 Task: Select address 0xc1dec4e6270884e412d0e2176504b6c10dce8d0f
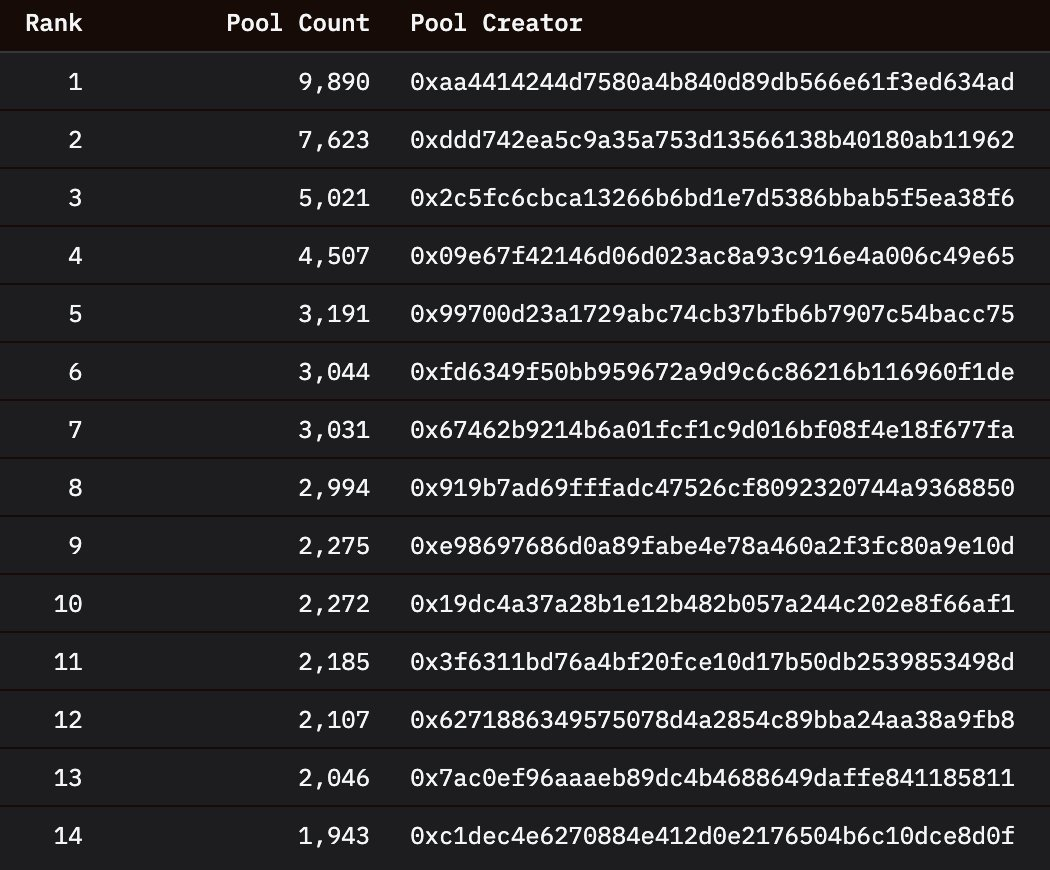(x=712, y=836)
